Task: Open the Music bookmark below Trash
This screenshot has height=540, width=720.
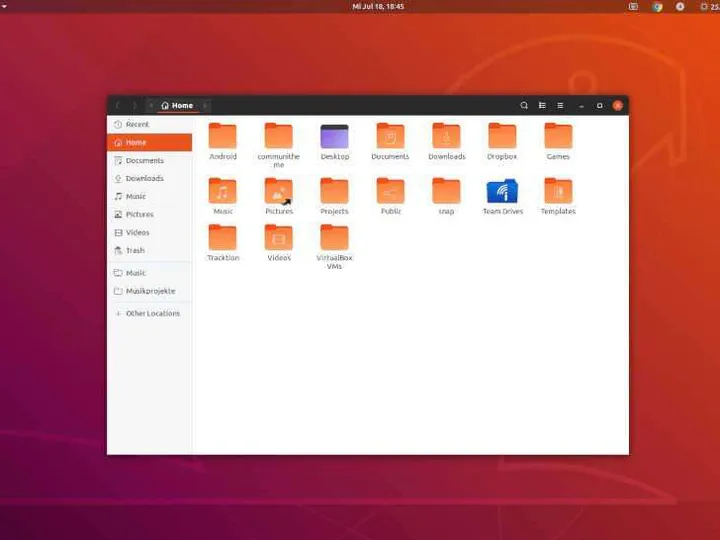Action: pyautogui.click(x=150, y=273)
